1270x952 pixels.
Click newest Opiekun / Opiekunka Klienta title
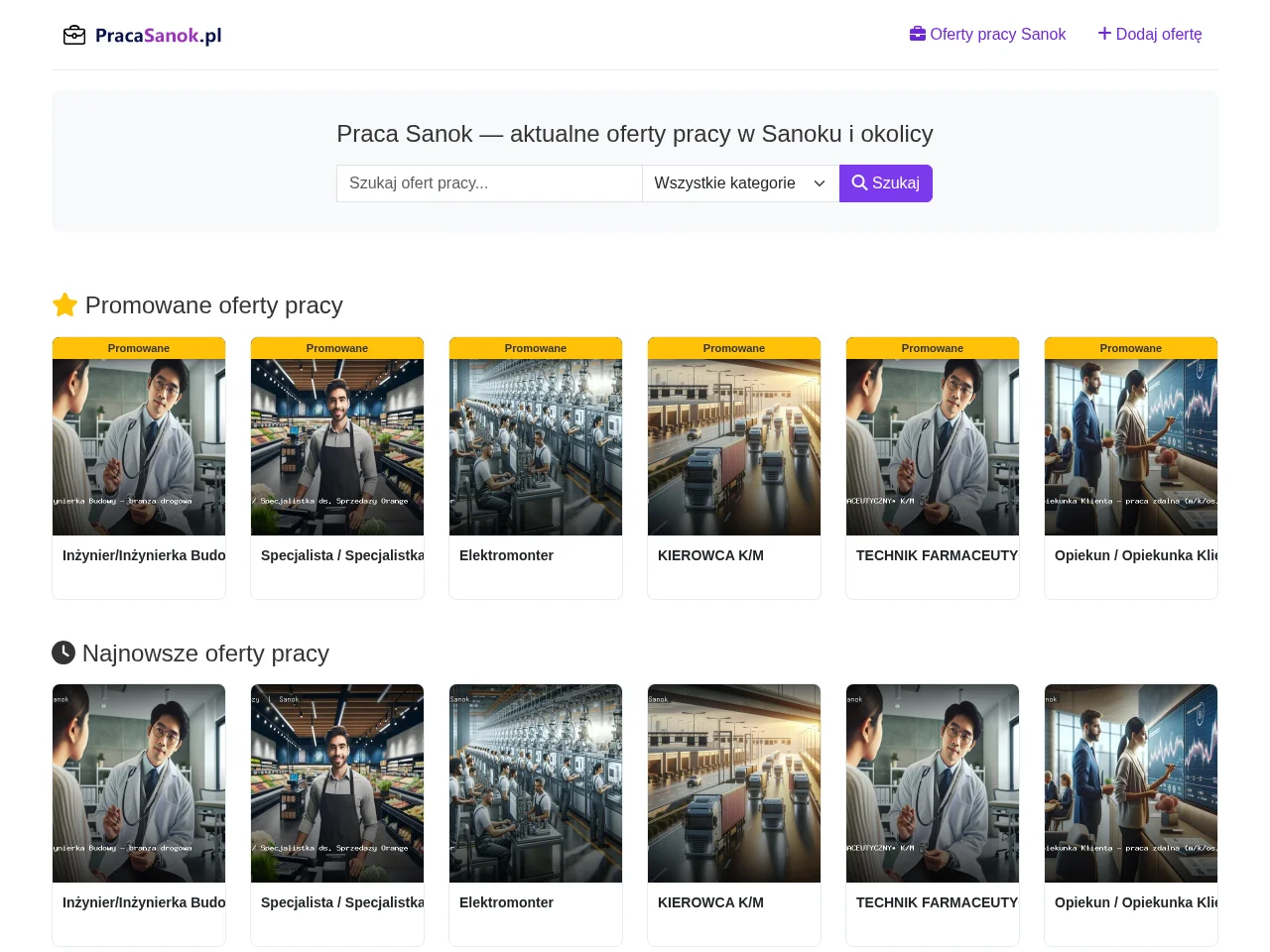pos(1136,902)
